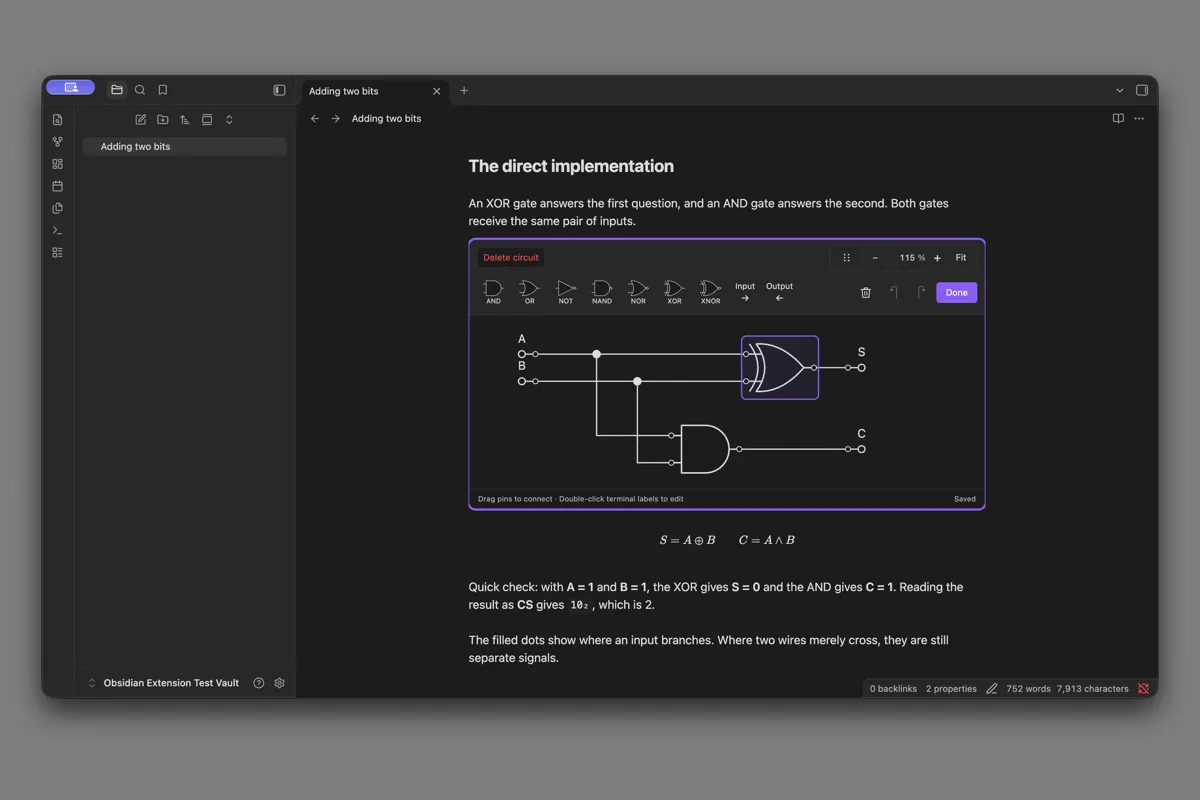Viewport: 1200px width, 800px height.
Task: Expand or collapse all folders
Action: click(x=229, y=120)
